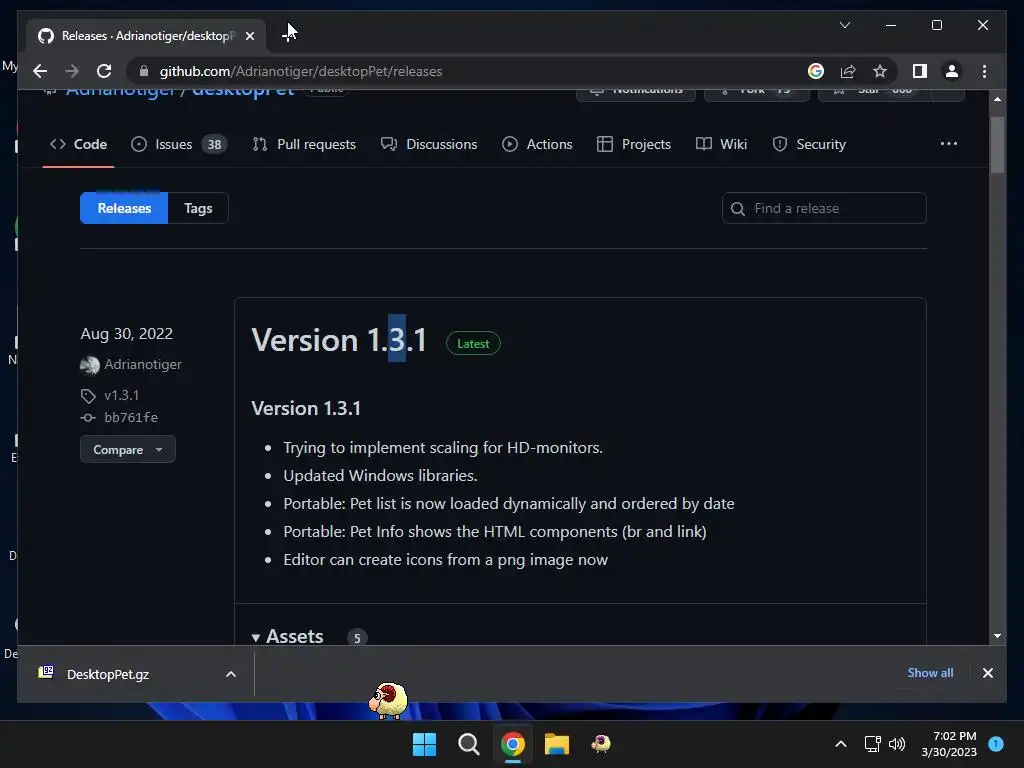1024x768 pixels.
Task: Open the taskbar clock and date
Action: pos(949,744)
